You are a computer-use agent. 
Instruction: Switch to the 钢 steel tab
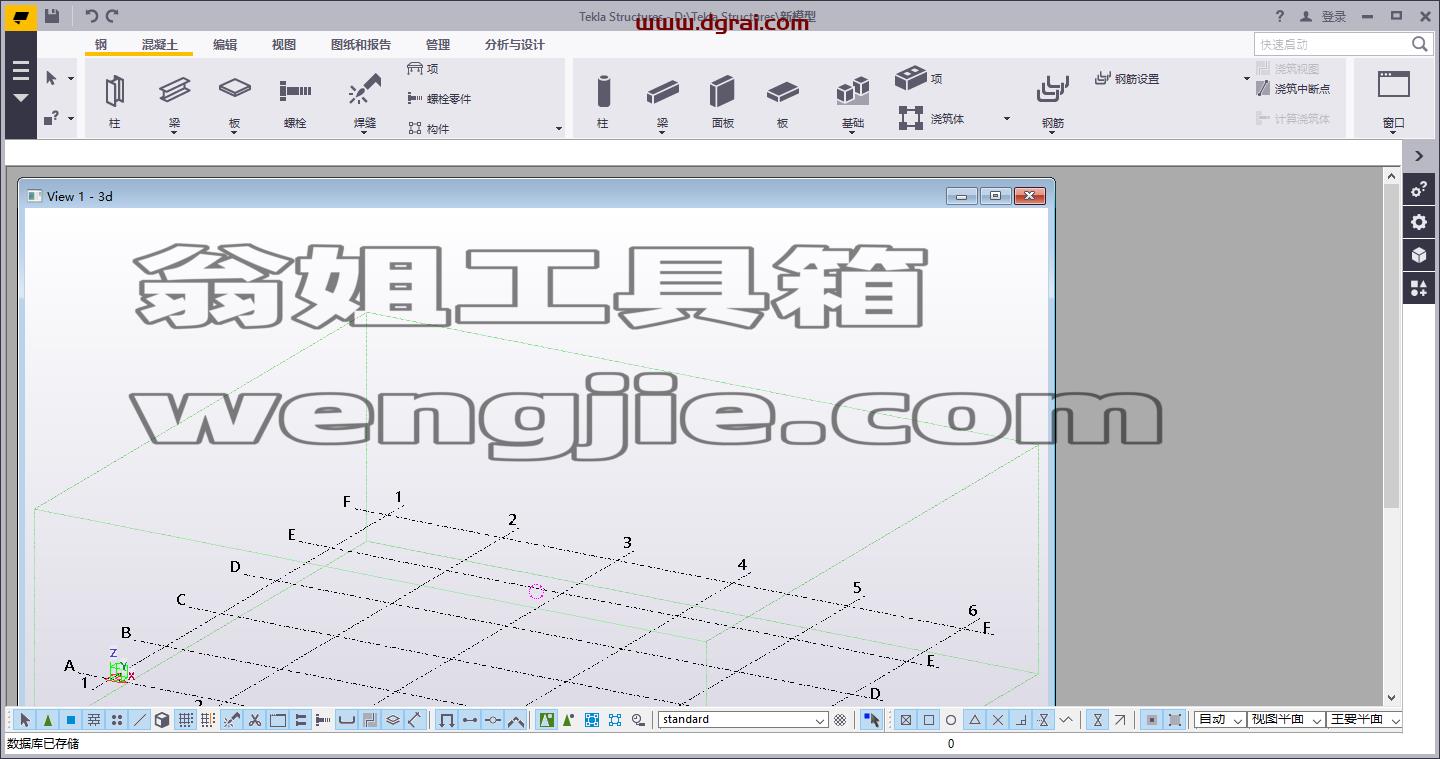tap(101, 45)
